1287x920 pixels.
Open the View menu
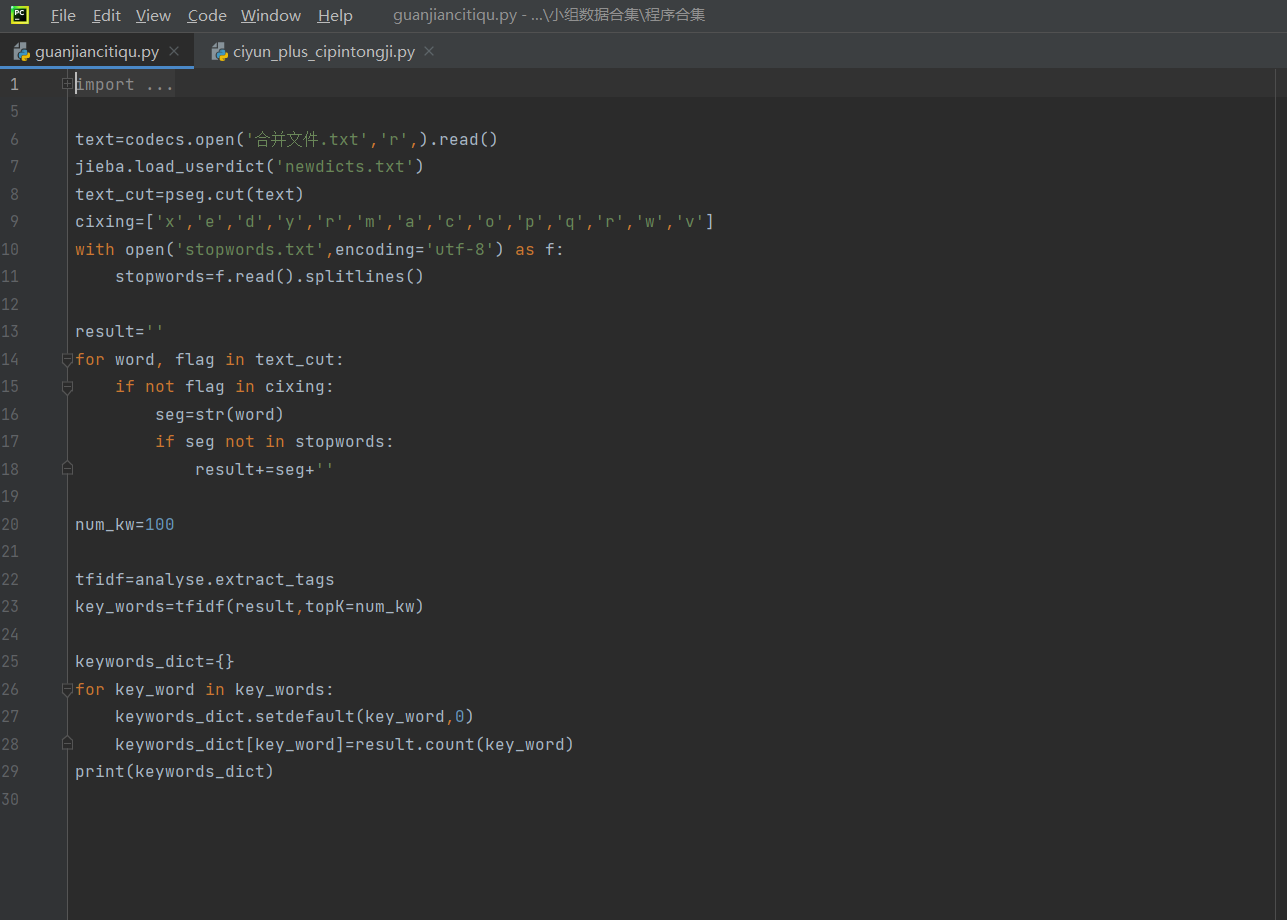153,15
